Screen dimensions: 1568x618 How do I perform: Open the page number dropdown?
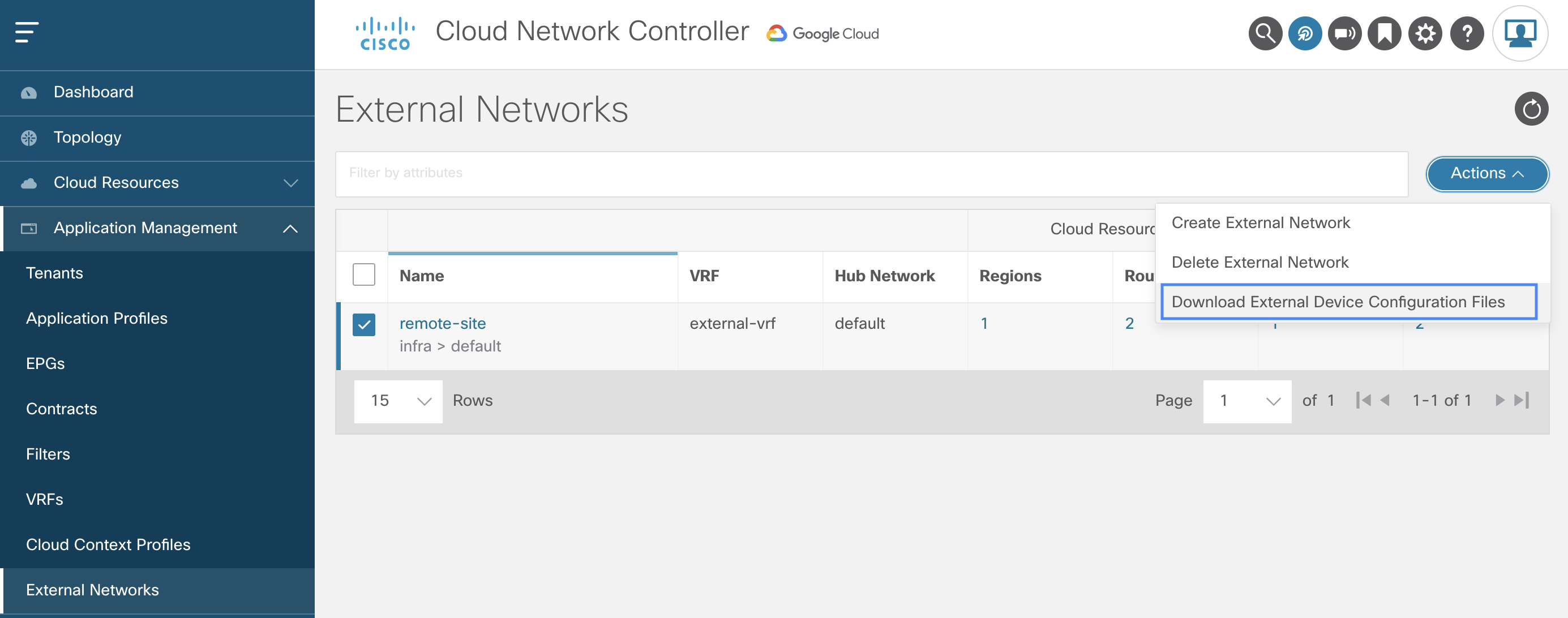point(1246,401)
